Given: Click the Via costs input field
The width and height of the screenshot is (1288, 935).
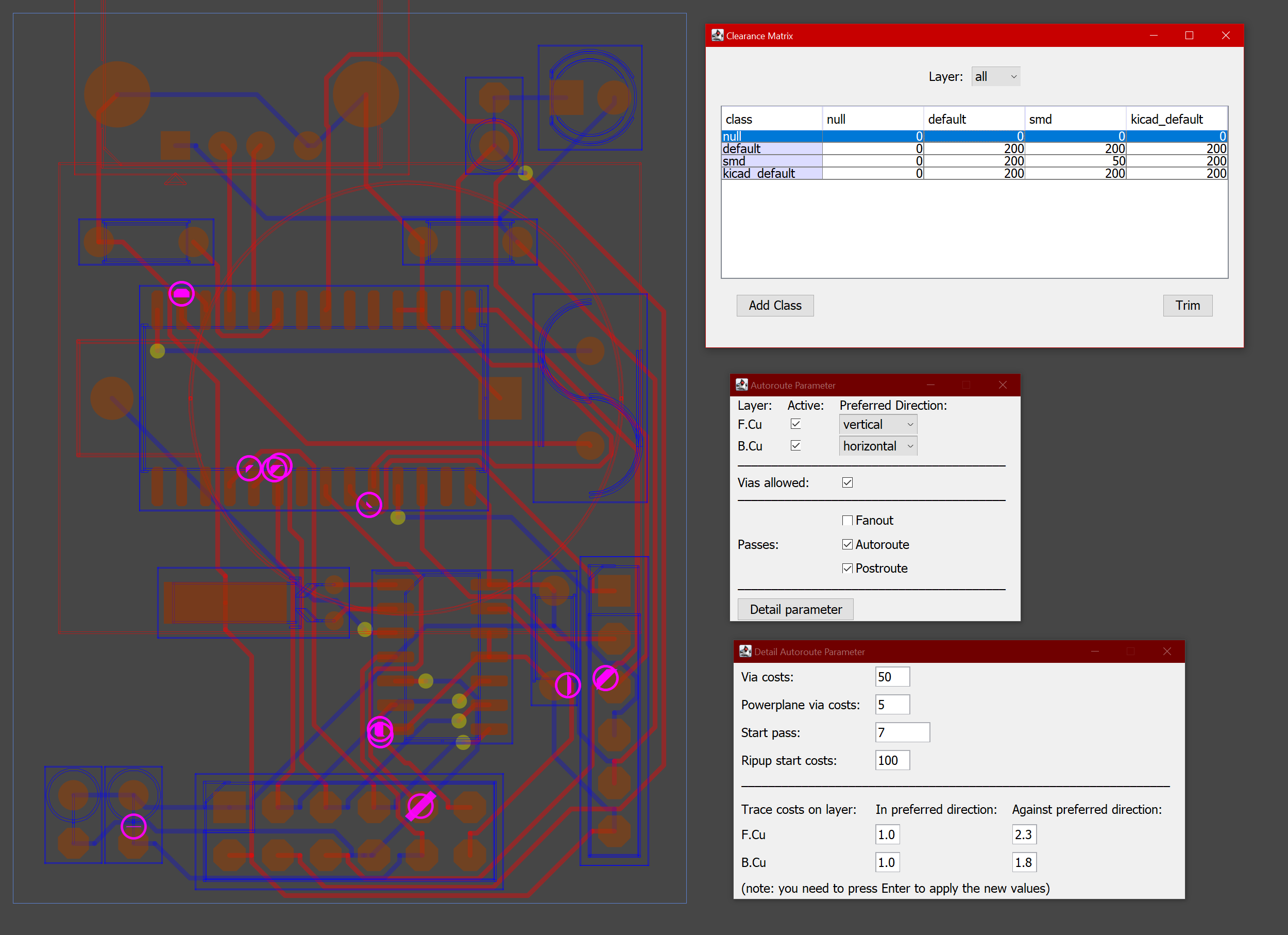Looking at the screenshot, I should pos(892,677).
